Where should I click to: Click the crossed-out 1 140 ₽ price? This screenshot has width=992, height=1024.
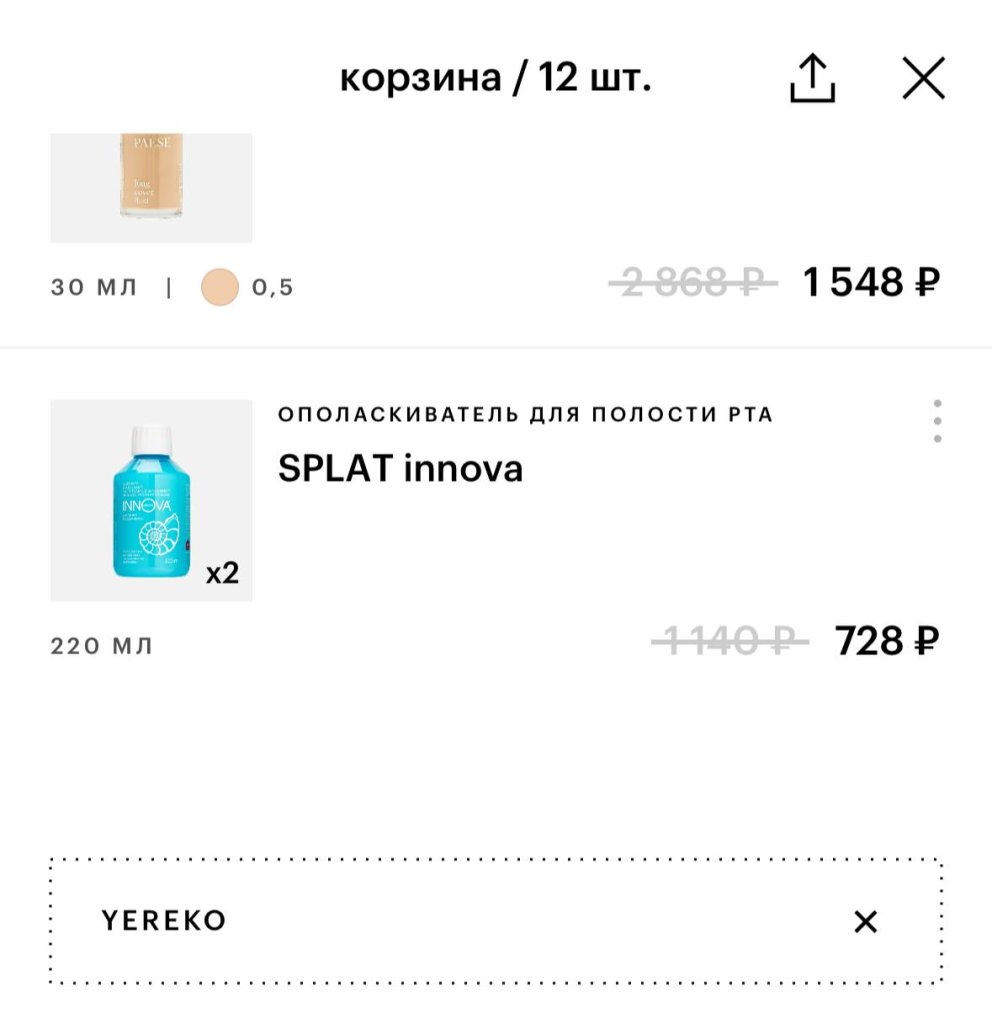(x=729, y=641)
